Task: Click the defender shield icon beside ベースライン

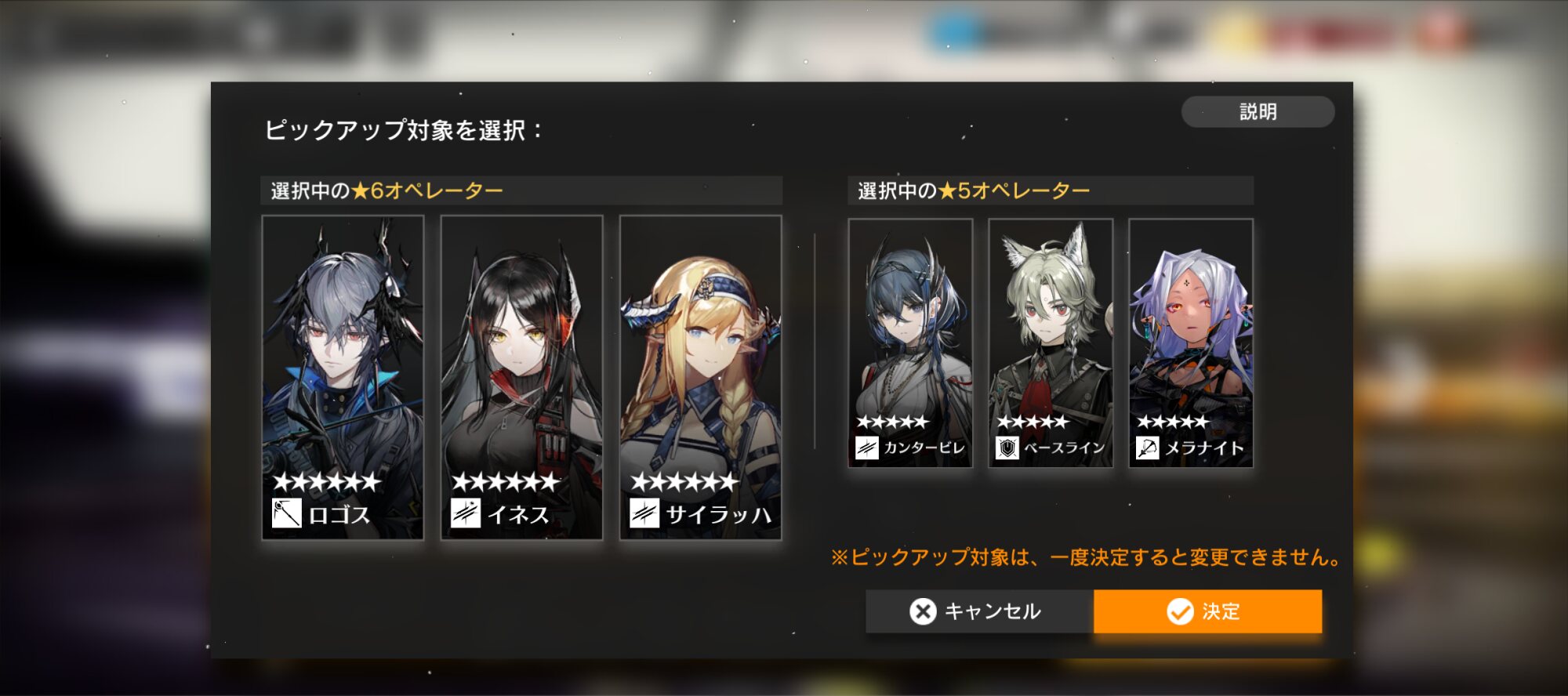Action: click(x=1007, y=448)
